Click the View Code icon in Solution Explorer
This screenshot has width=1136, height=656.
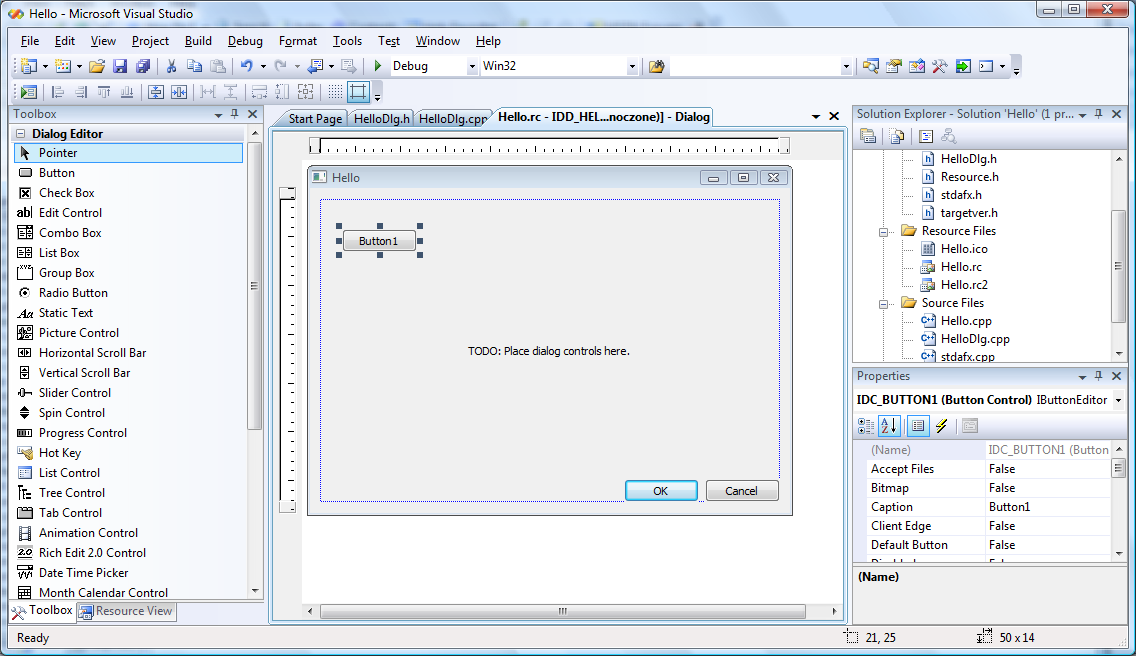click(926, 136)
